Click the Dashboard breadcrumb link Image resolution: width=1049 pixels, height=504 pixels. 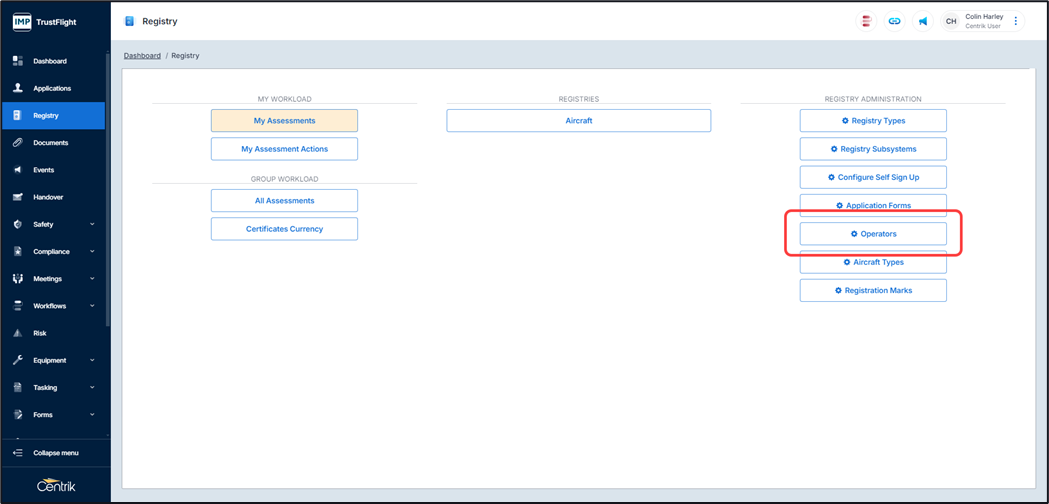click(x=142, y=56)
